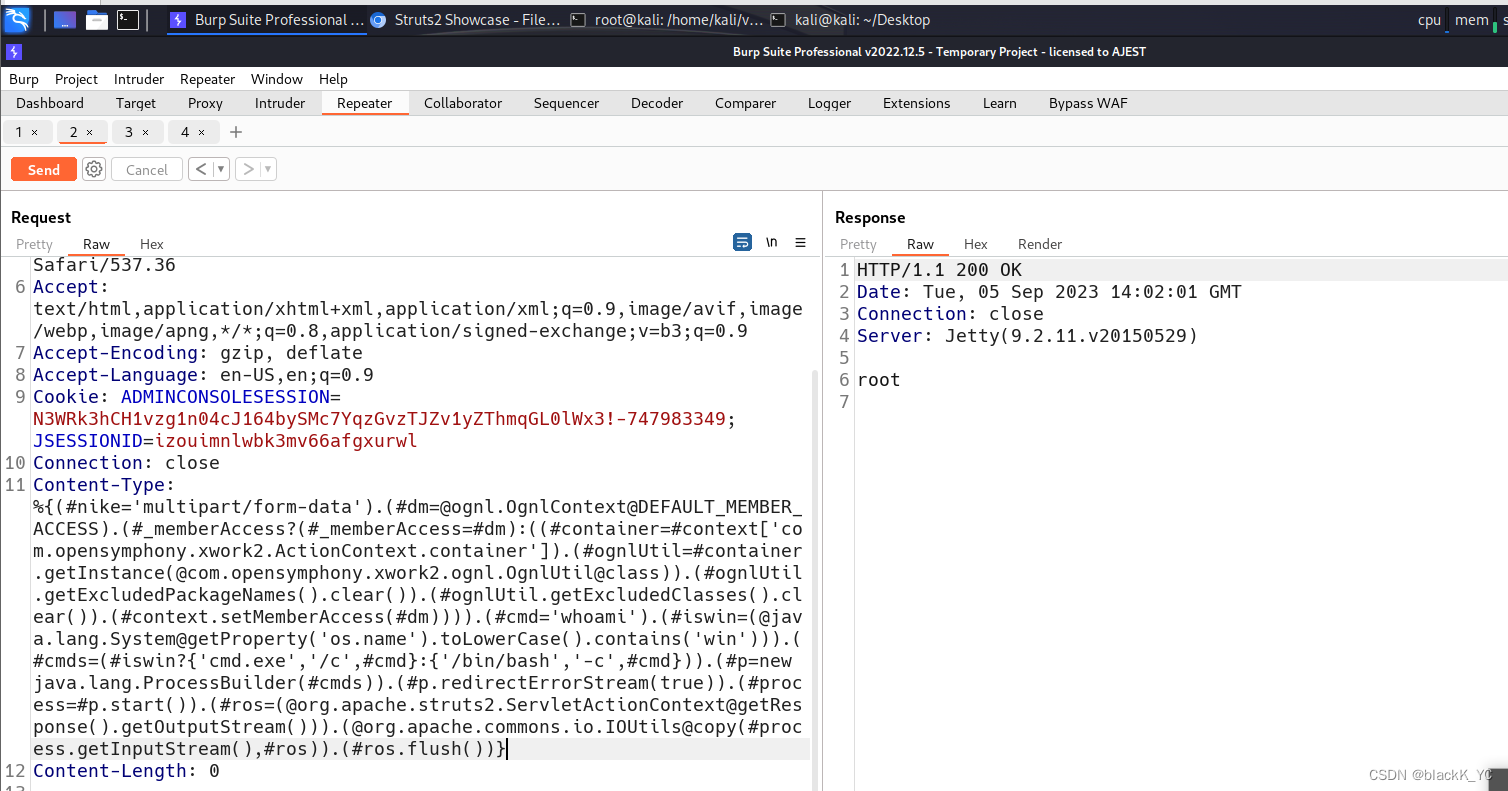Launch the terminal emulator panel icon
The width and height of the screenshot is (1508, 791).
127,19
